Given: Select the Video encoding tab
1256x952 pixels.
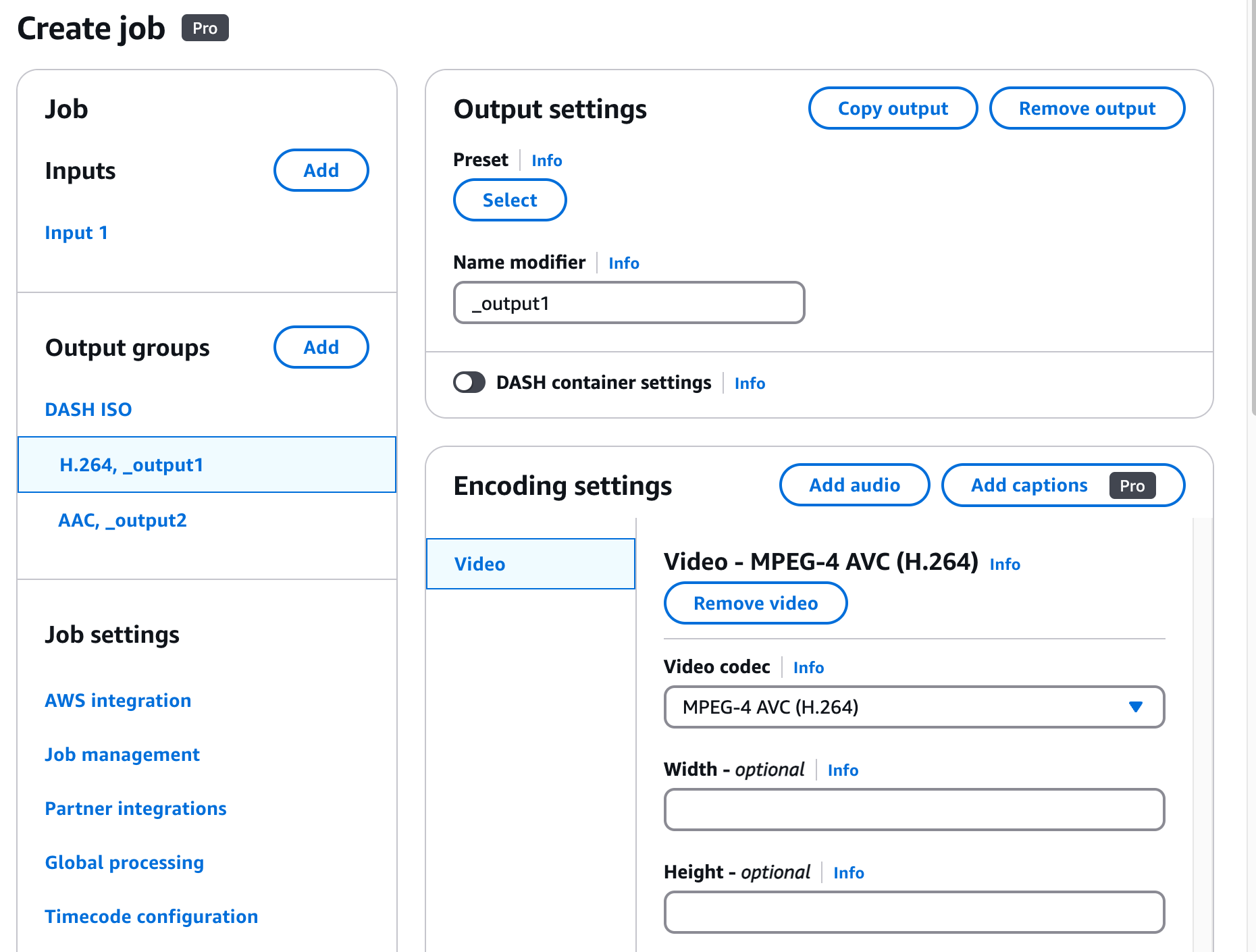Looking at the screenshot, I should 530,564.
